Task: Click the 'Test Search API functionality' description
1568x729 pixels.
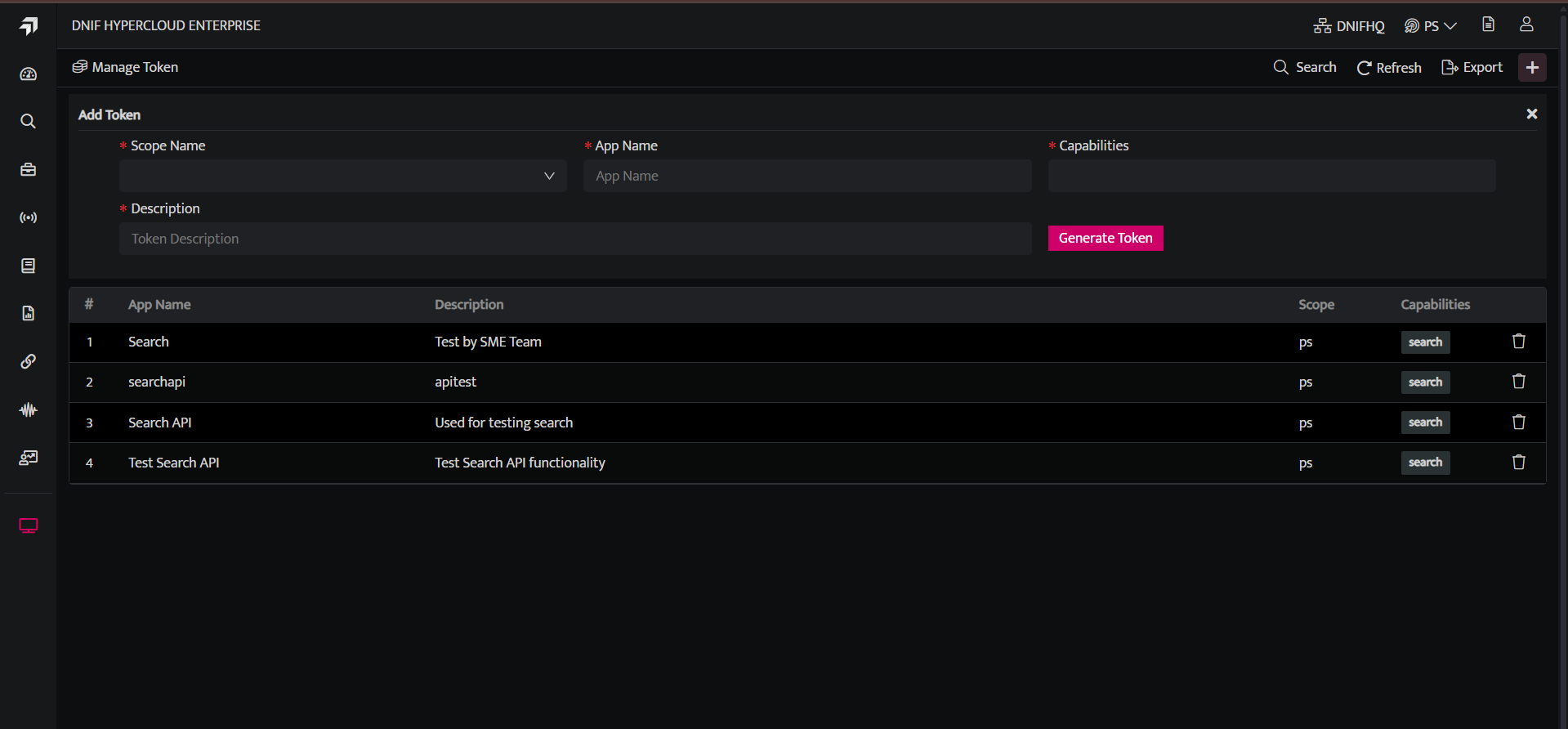Action: [520, 463]
